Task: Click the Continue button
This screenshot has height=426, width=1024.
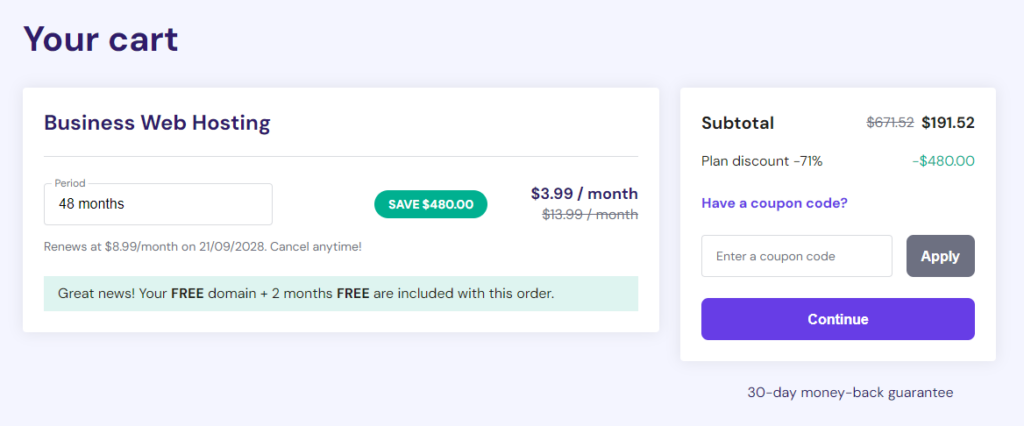Action: (838, 319)
